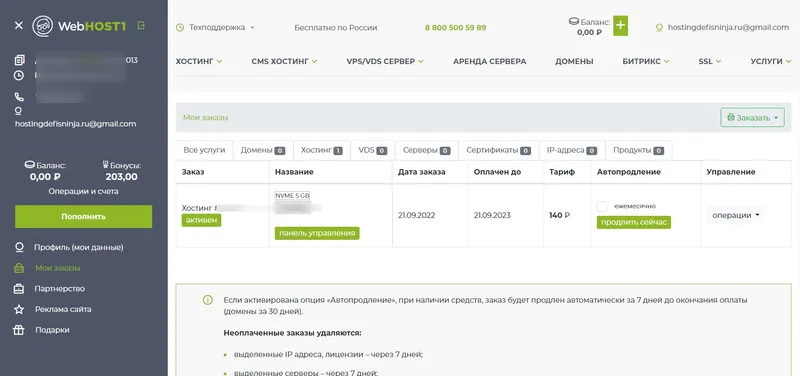The image size is (800, 376).
Task: Open Реклама сайта sidebar link
Action: (63, 309)
